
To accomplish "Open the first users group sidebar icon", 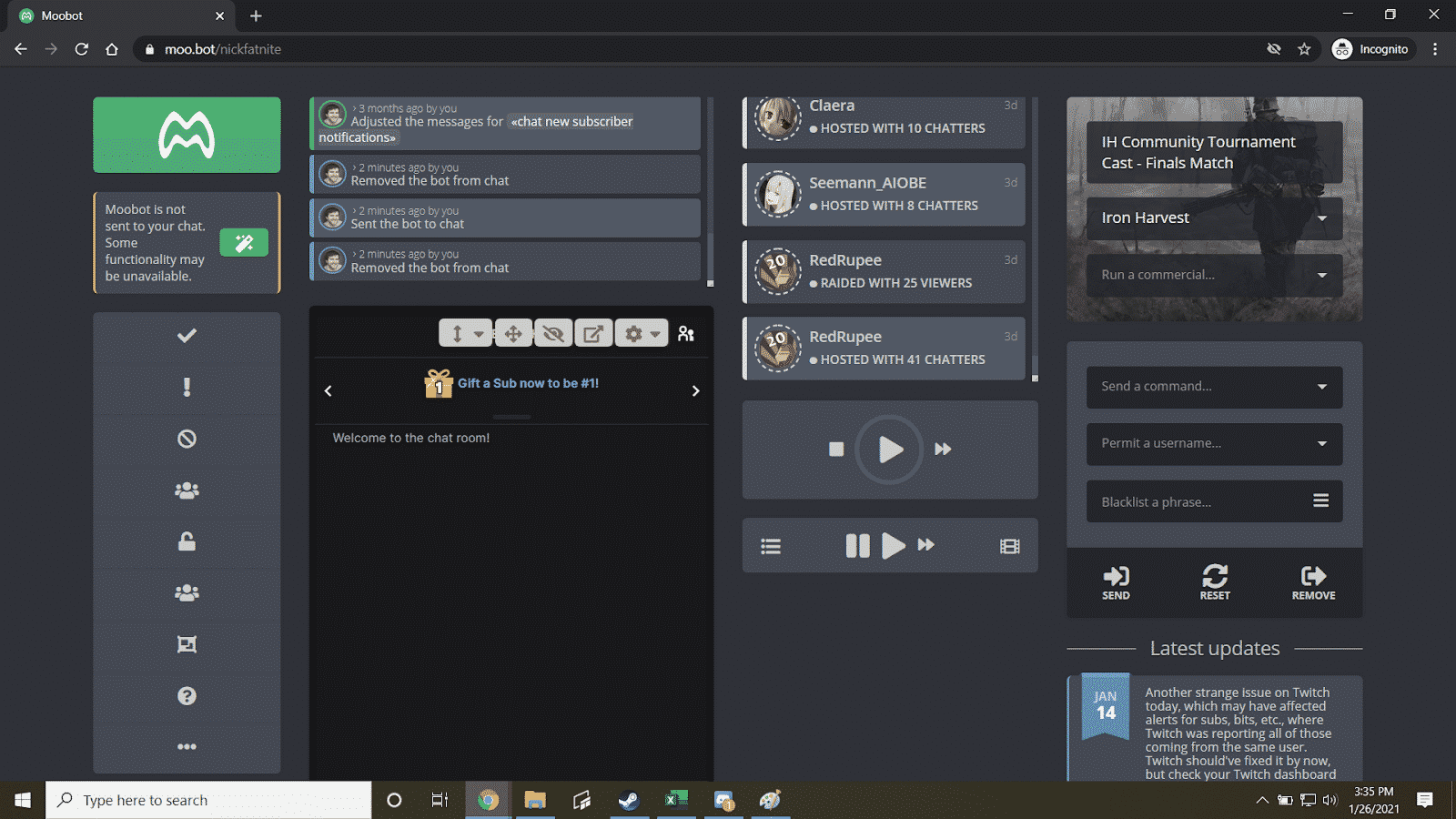I will [187, 490].
